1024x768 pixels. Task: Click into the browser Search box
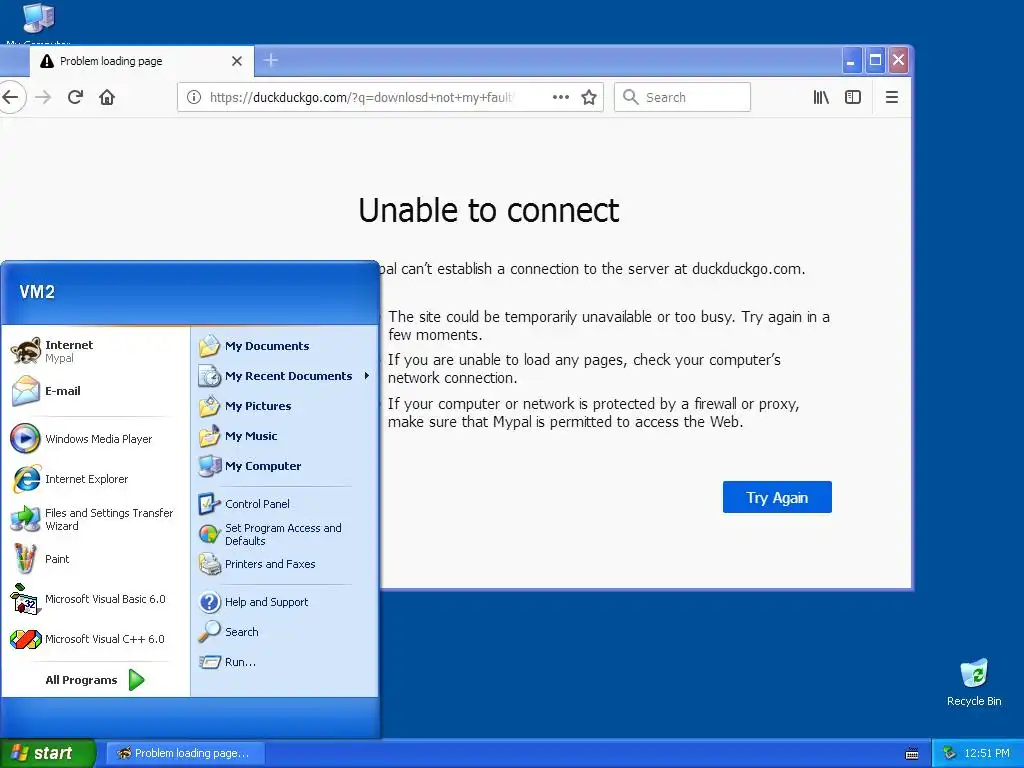click(x=682, y=97)
